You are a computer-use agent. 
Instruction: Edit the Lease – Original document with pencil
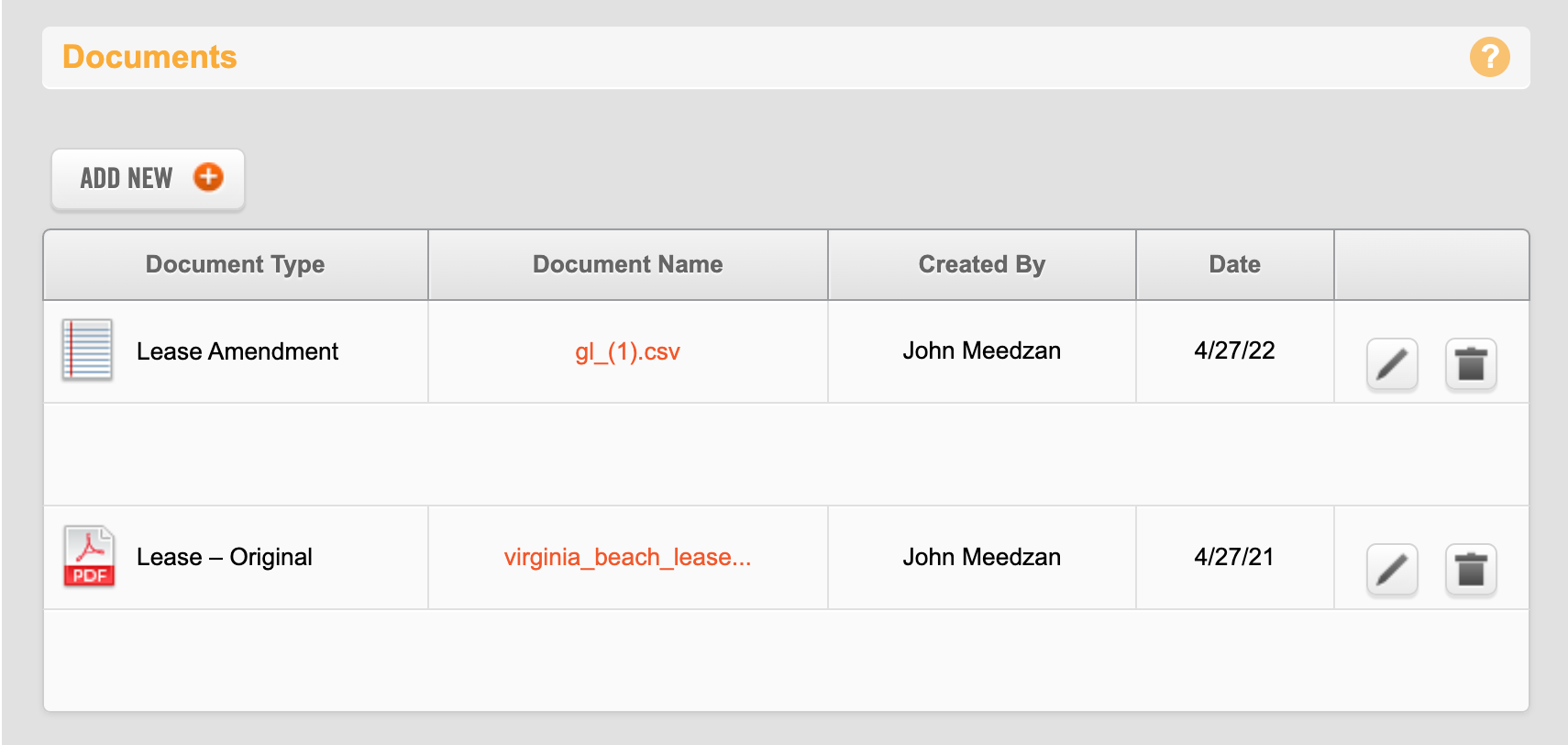pos(1392,570)
